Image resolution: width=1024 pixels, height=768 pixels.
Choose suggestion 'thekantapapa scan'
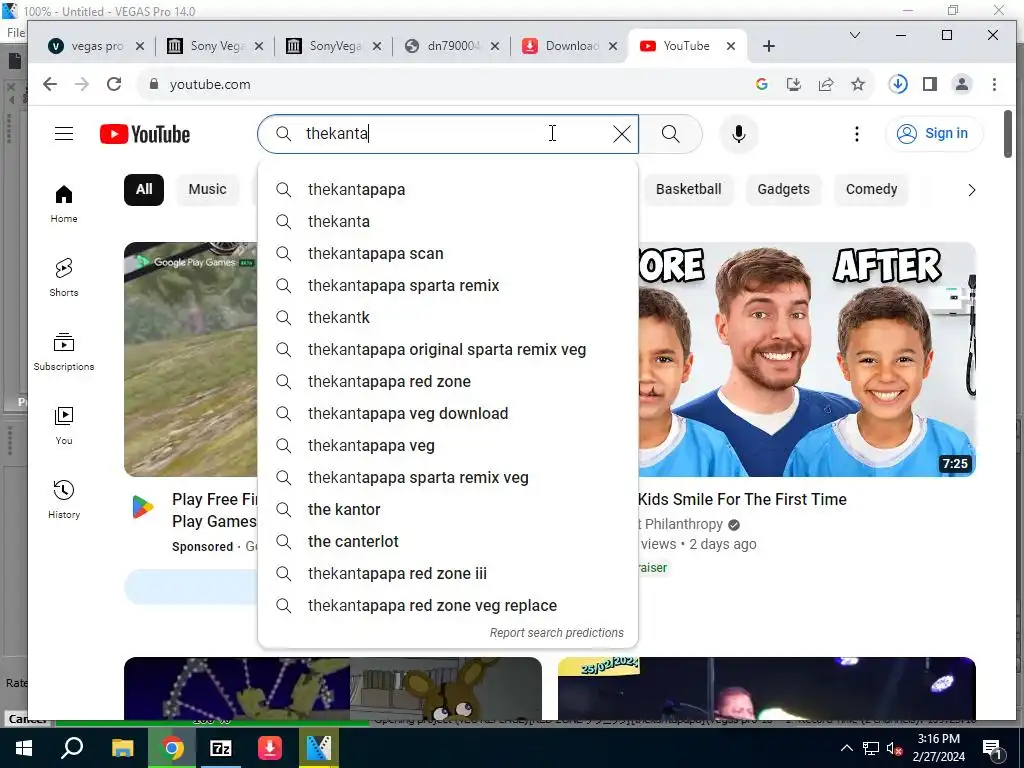click(x=448, y=253)
